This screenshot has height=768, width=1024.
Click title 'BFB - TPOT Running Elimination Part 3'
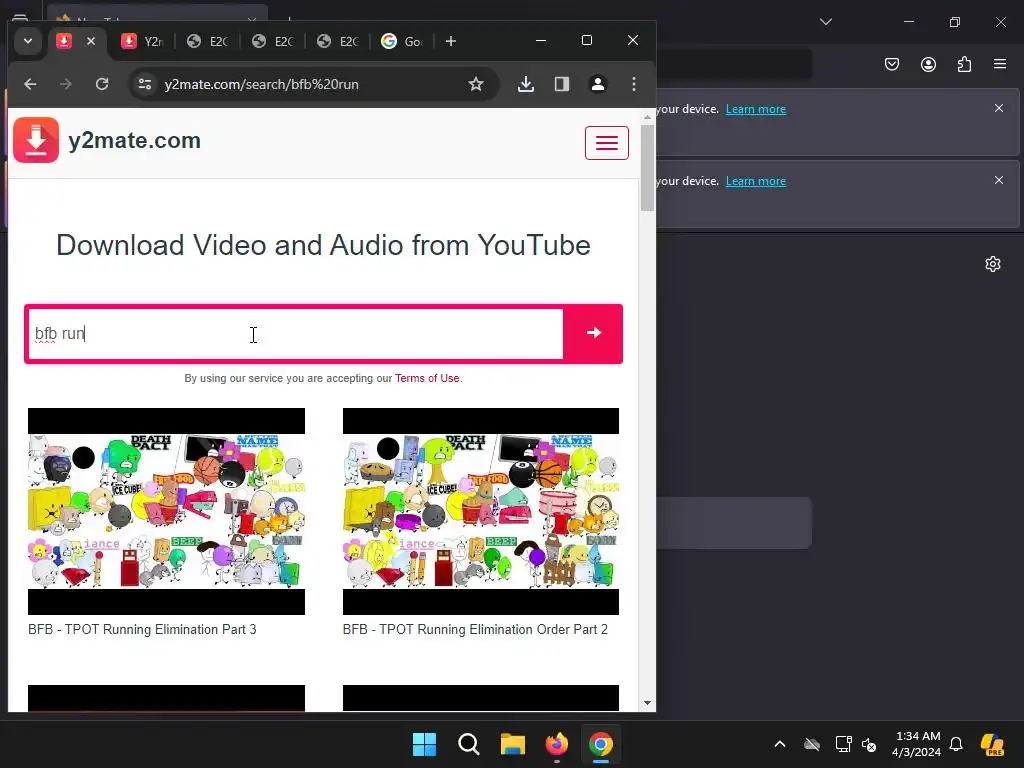[x=142, y=630]
